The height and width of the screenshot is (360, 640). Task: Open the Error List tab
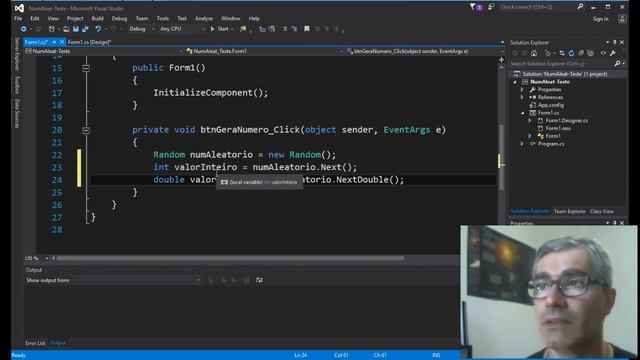click(x=35, y=343)
